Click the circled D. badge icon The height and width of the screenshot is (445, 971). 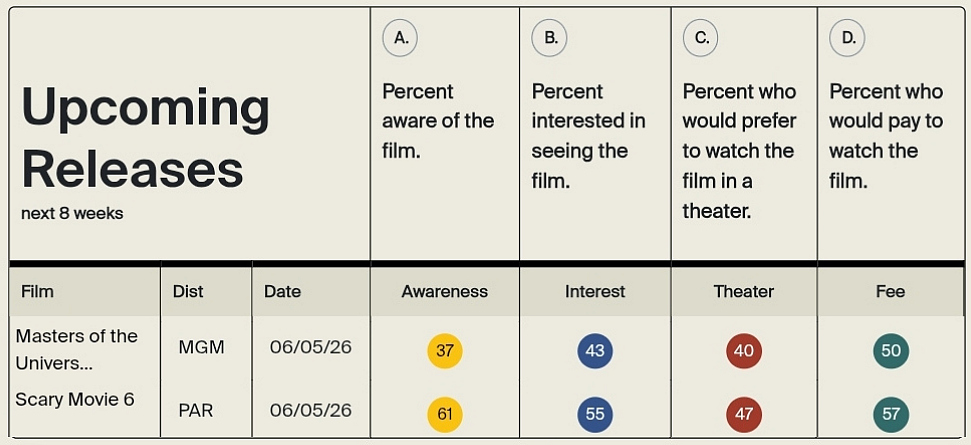847,39
